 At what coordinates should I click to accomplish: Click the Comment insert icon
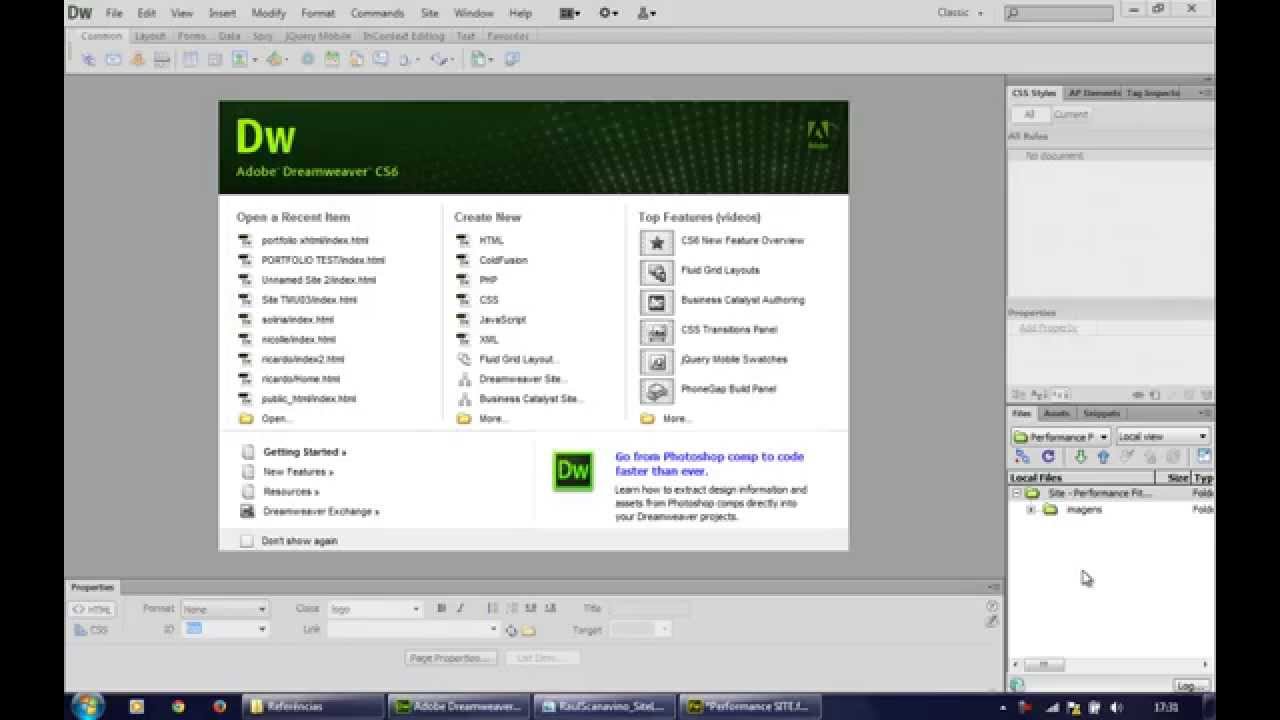point(381,60)
